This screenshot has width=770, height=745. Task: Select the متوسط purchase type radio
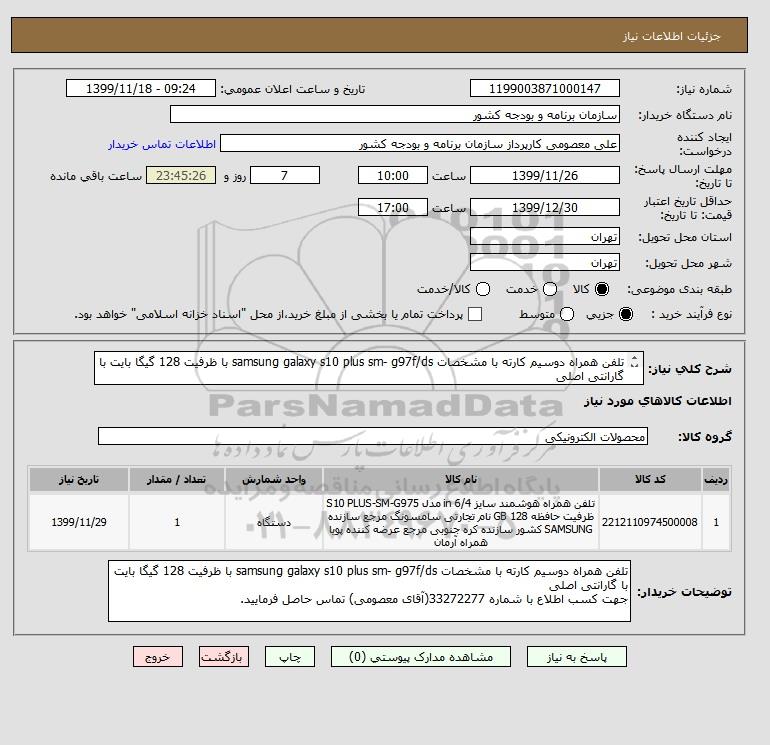567,314
